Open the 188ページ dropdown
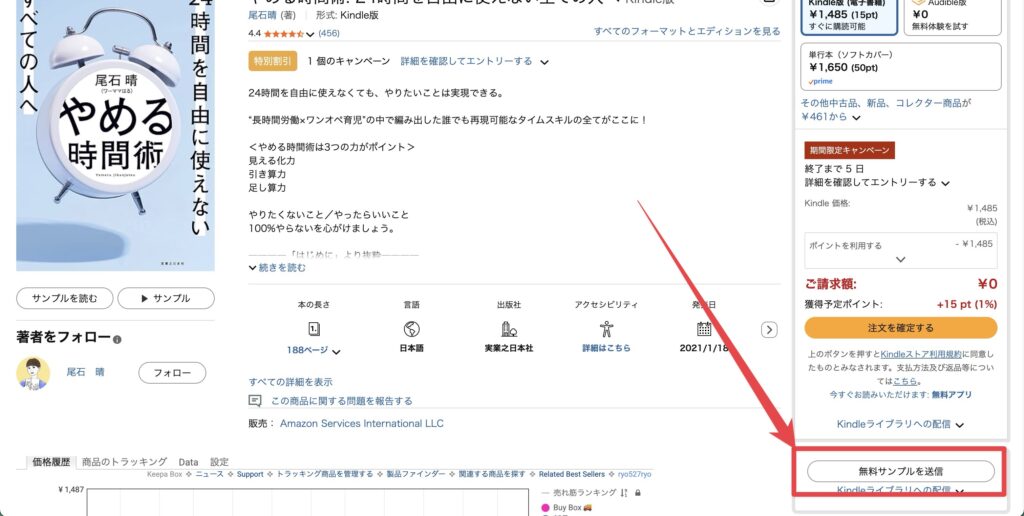Viewport: 1024px width, 516px height. pyautogui.click(x=313, y=351)
